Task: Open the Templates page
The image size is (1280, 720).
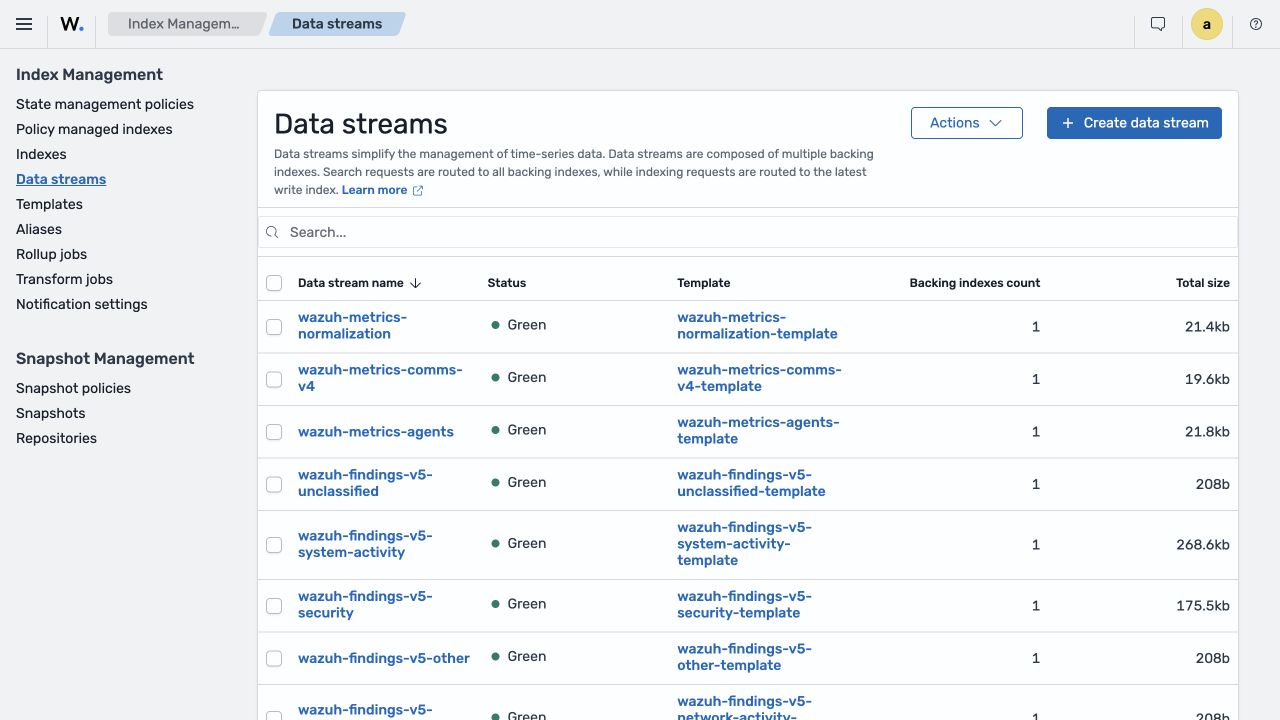Action: tap(49, 204)
